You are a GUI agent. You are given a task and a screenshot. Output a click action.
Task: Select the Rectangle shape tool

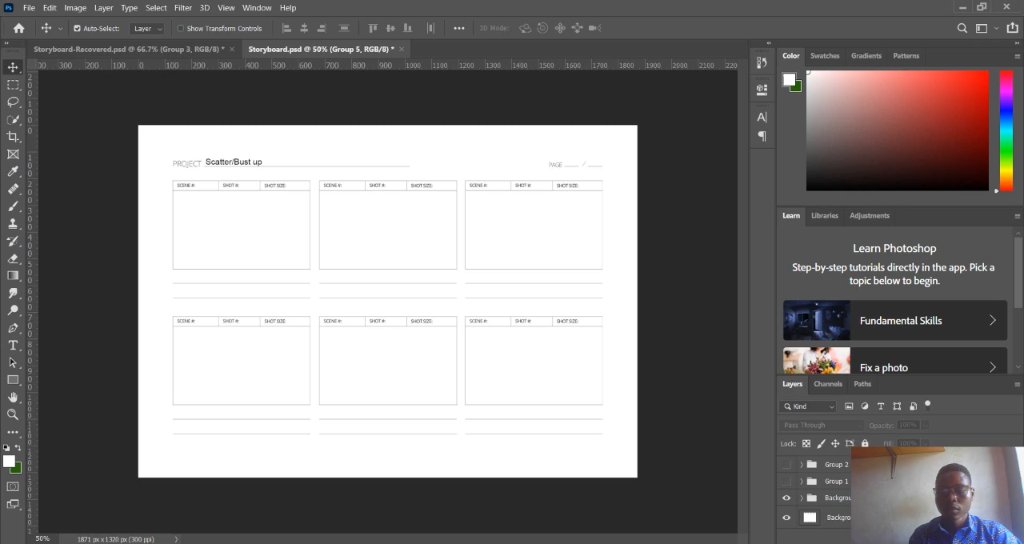(12, 379)
